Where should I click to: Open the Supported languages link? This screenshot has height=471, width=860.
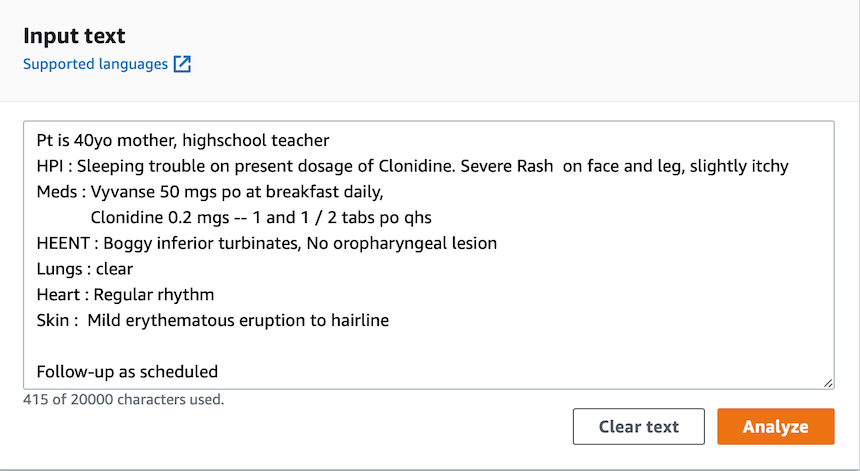[x=95, y=64]
